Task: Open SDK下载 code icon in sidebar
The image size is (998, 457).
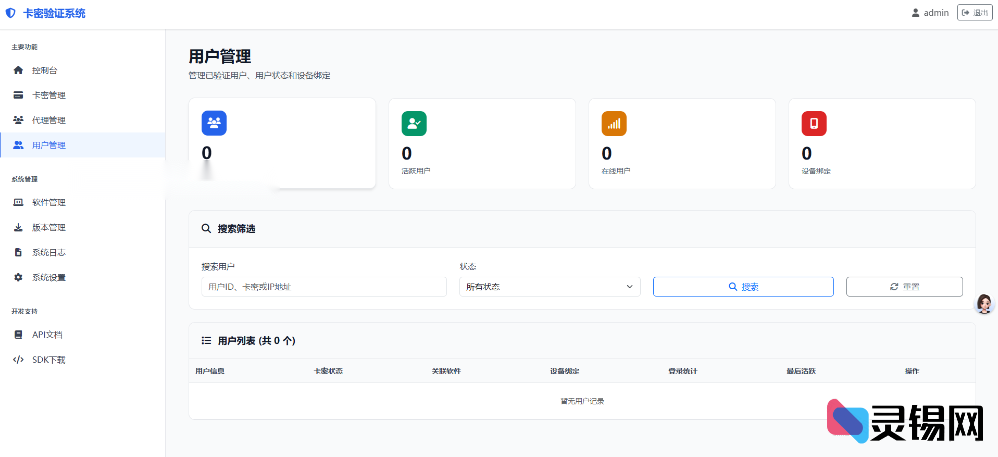Action: [x=18, y=360]
